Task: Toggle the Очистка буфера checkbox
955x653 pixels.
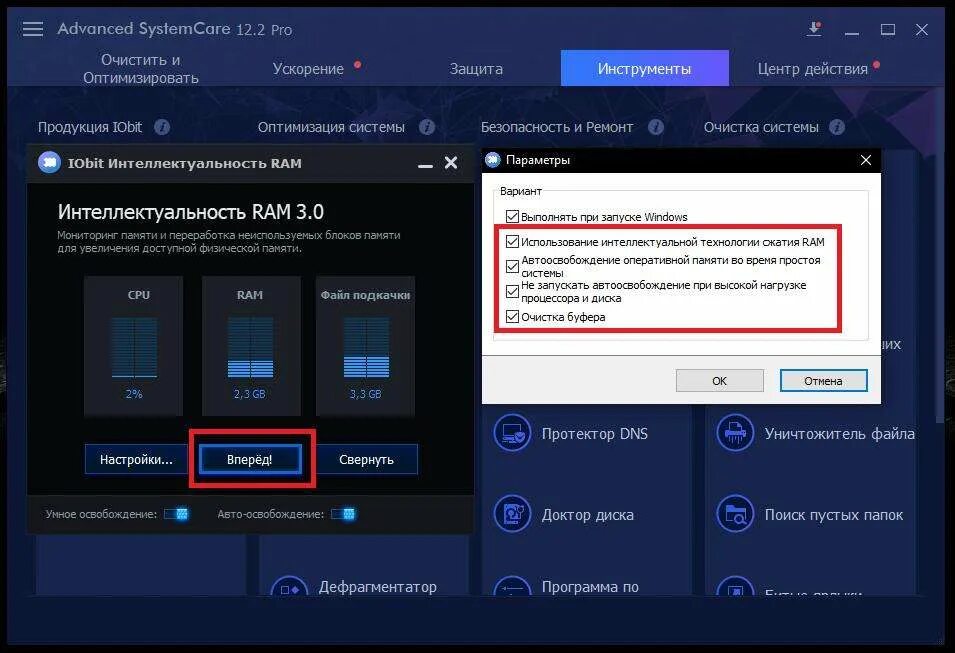Action: (x=512, y=317)
